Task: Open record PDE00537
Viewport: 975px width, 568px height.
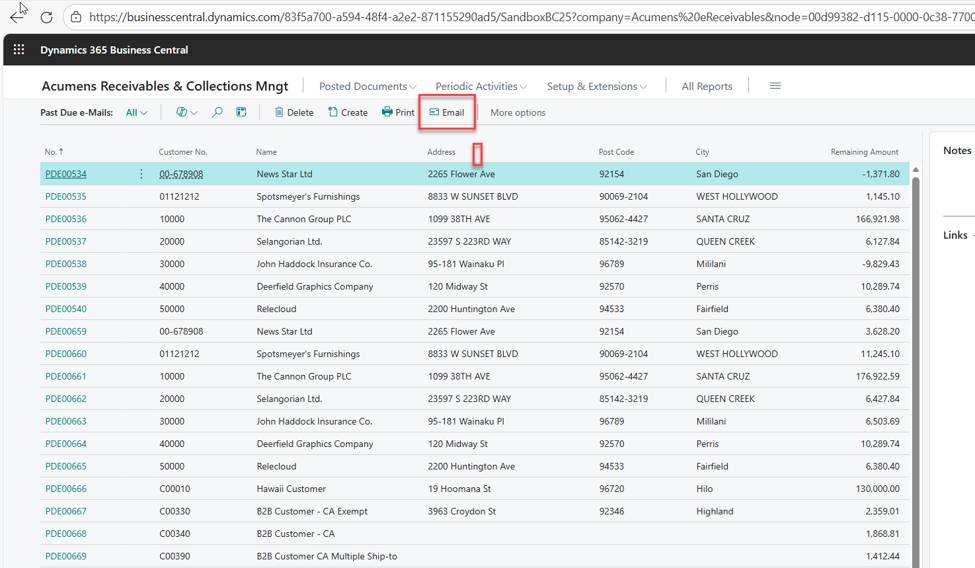Action: 65,241
